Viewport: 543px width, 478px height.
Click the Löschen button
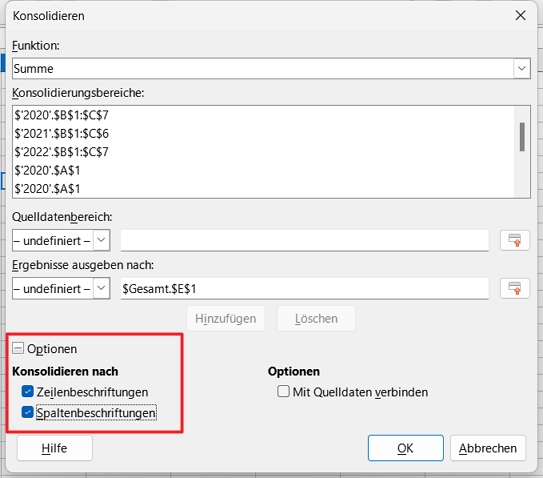(316, 318)
